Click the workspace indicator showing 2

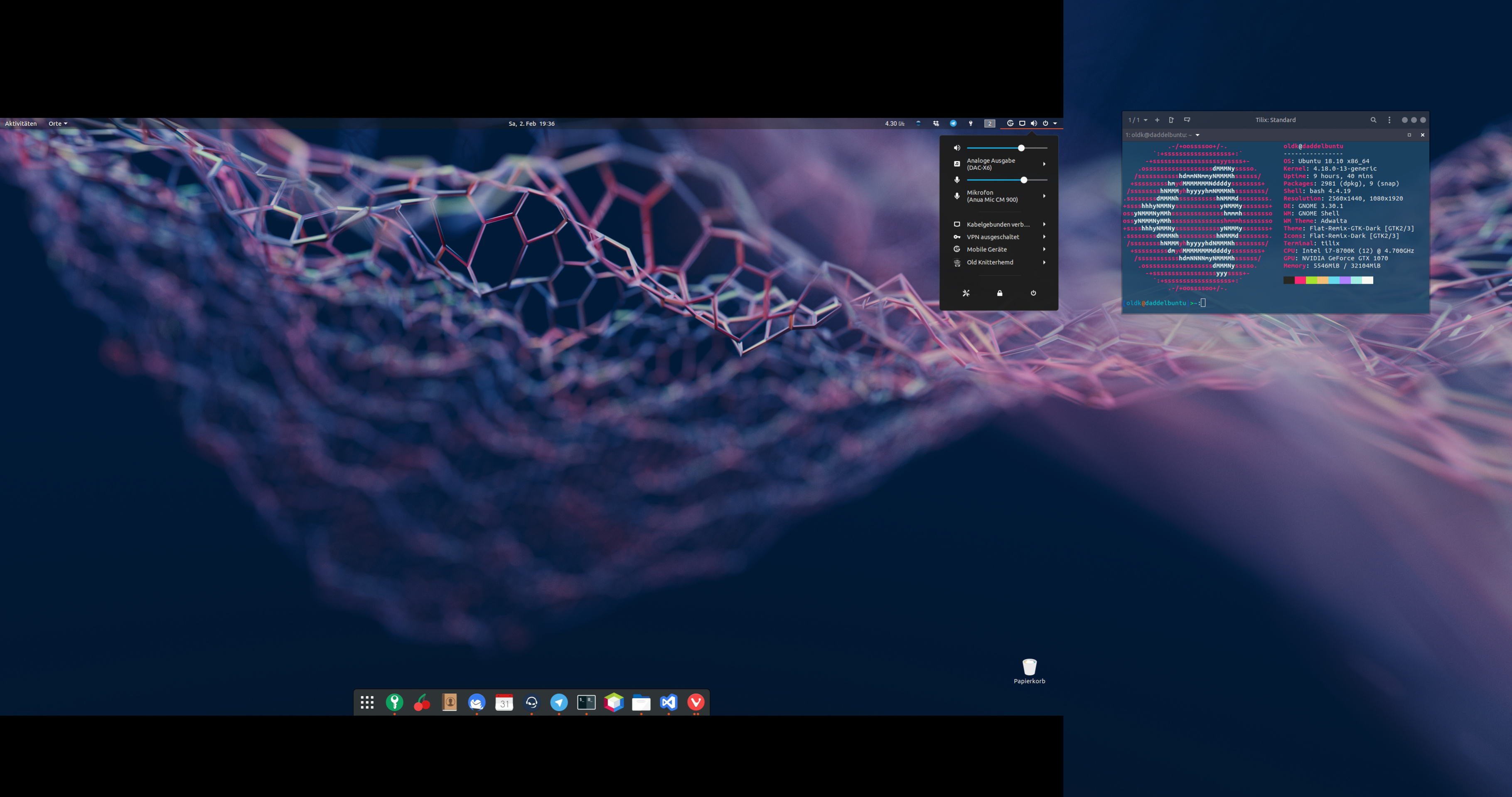coord(990,123)
